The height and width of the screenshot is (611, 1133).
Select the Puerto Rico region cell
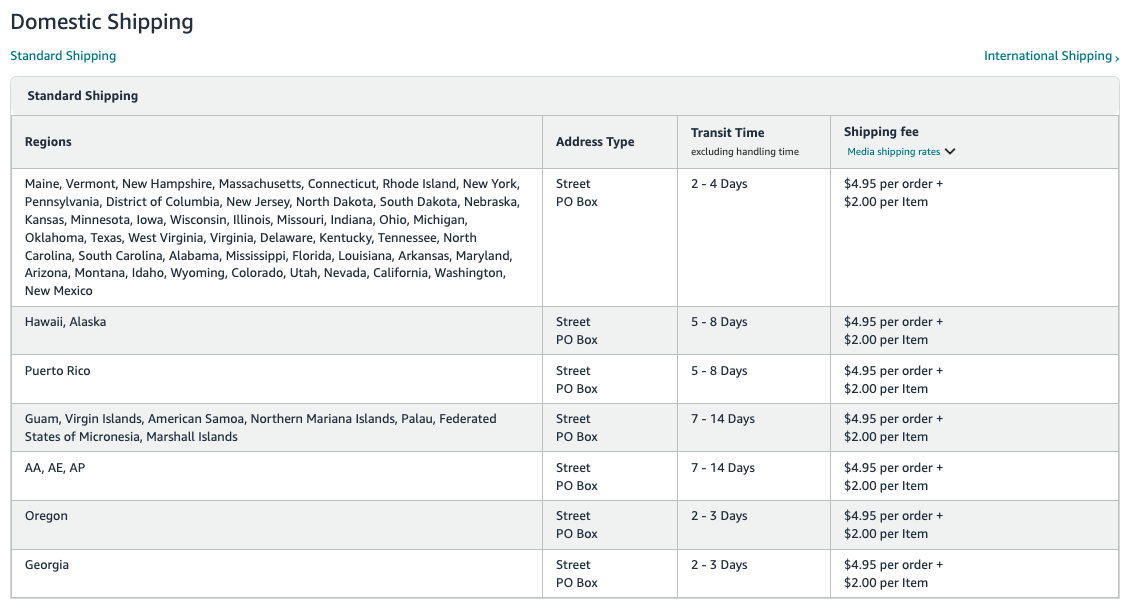277,379
